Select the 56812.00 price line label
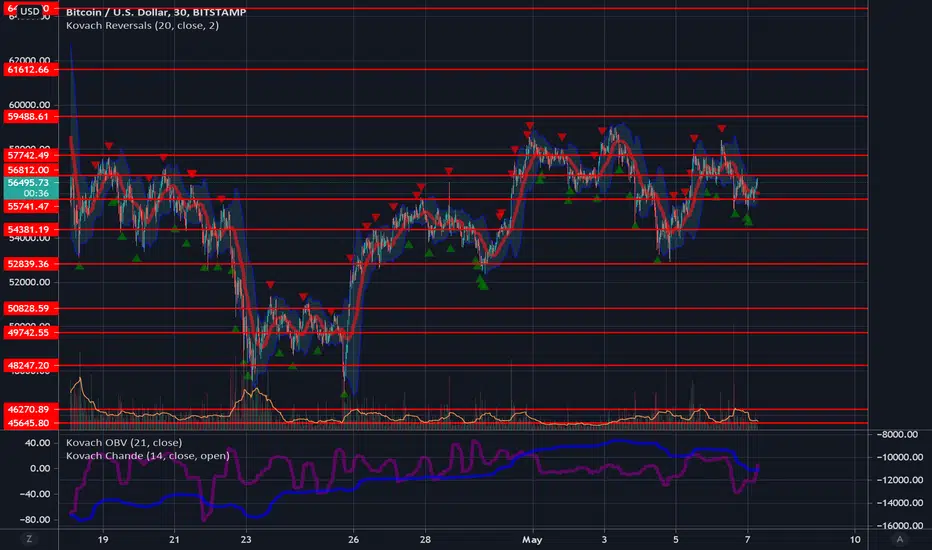This screenshot has height=550, width=932. [x=31, y=170]
